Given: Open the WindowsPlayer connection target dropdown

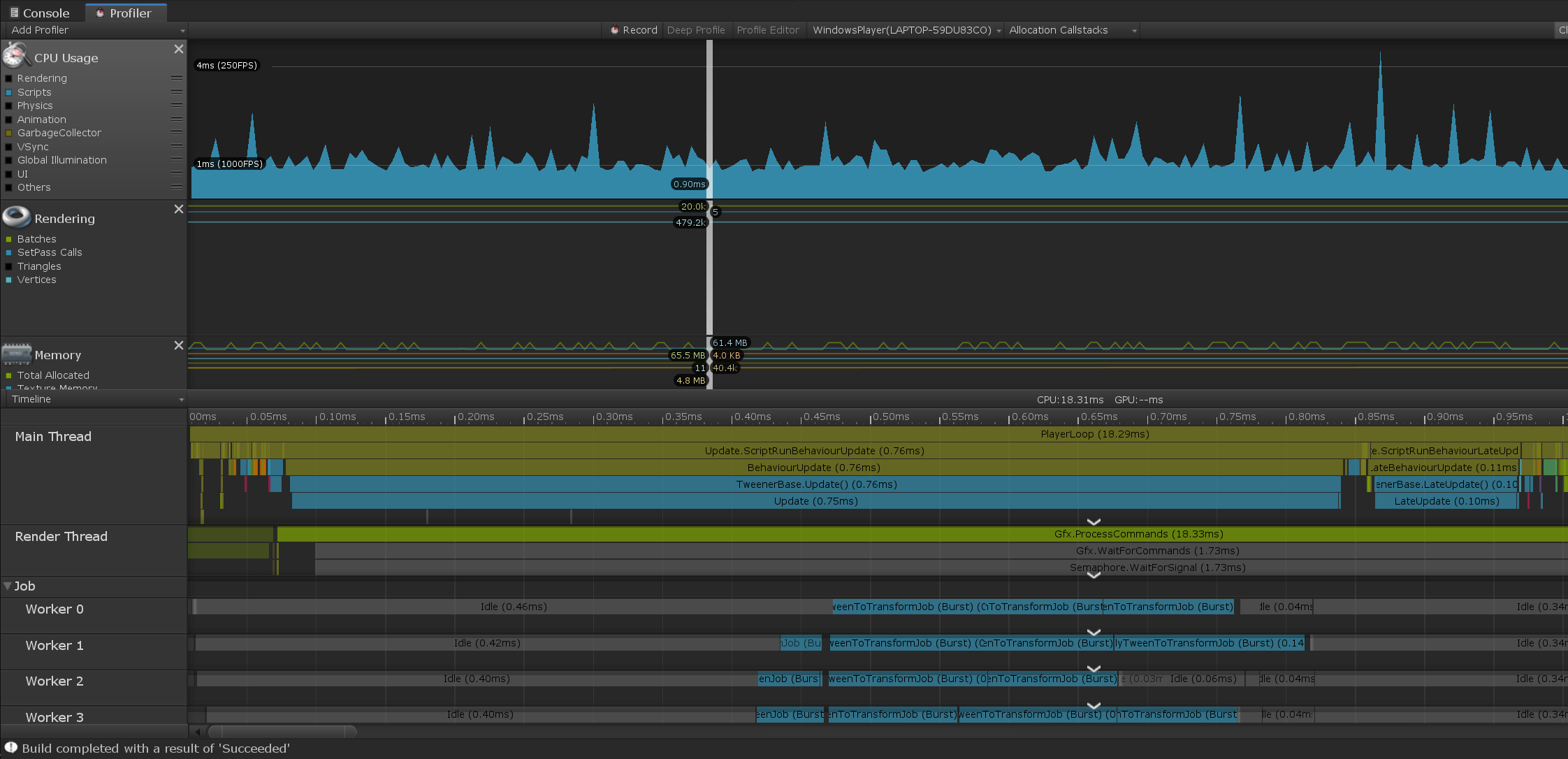Looking at the screenshot, I should click(906, 30).
